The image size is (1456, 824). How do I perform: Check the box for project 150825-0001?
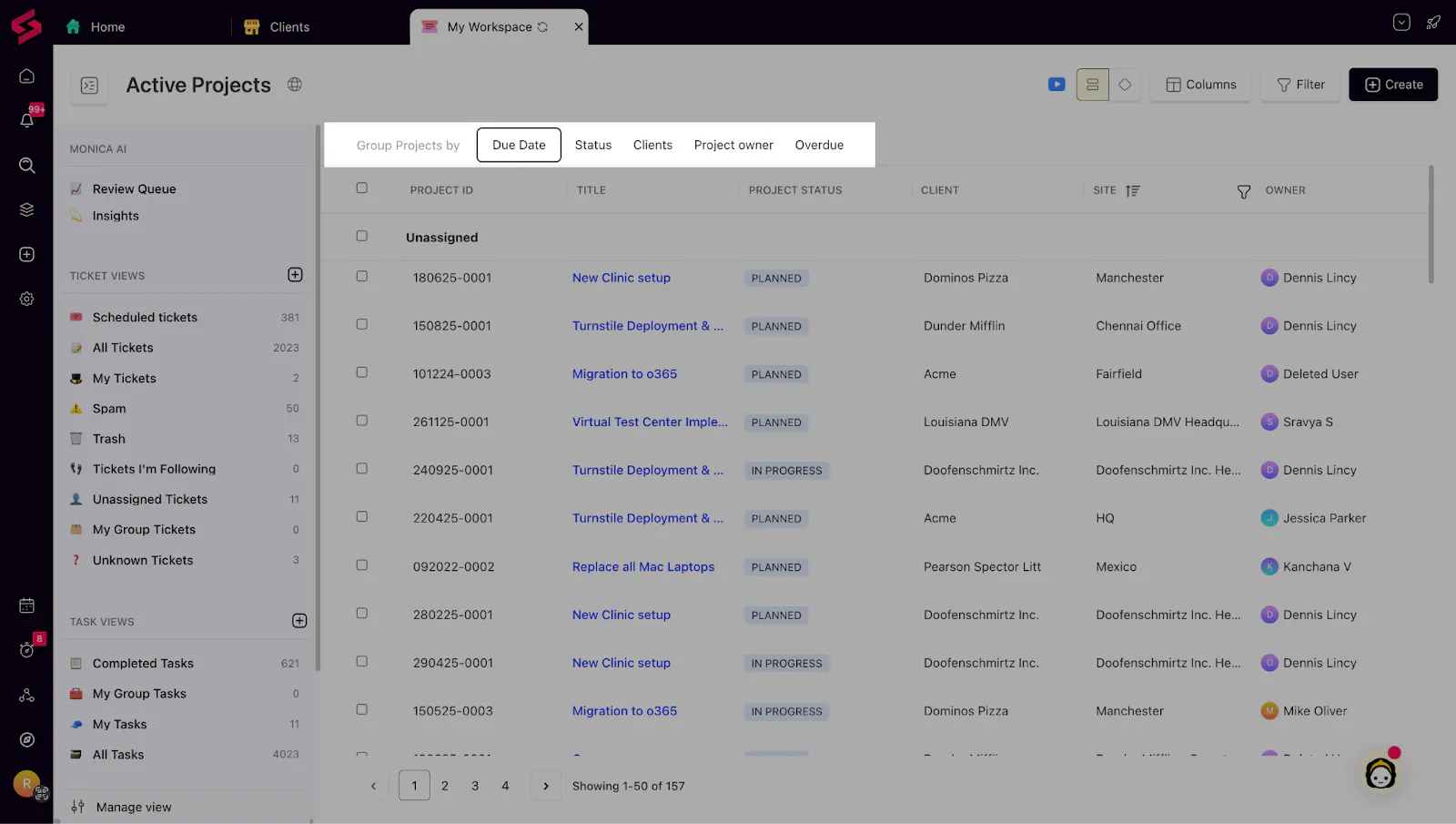point(362,324)
